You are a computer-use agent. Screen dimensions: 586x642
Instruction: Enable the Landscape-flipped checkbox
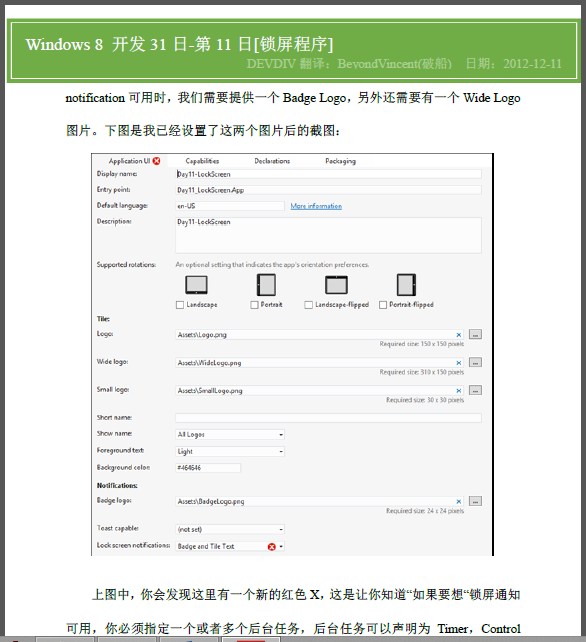coord(309,305)
